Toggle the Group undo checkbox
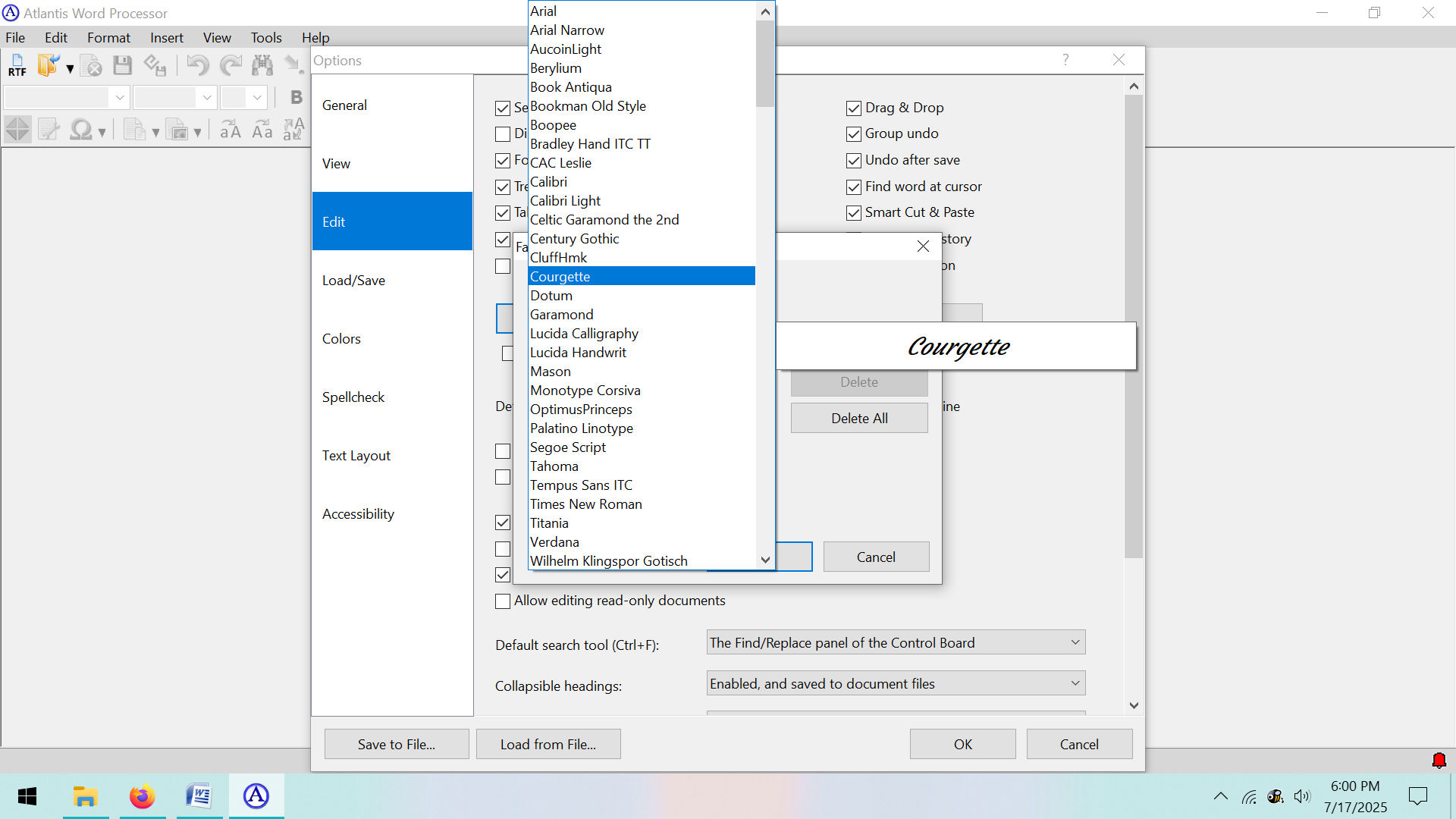Screen dimensions: 1456x819 (x=853, y=134)
